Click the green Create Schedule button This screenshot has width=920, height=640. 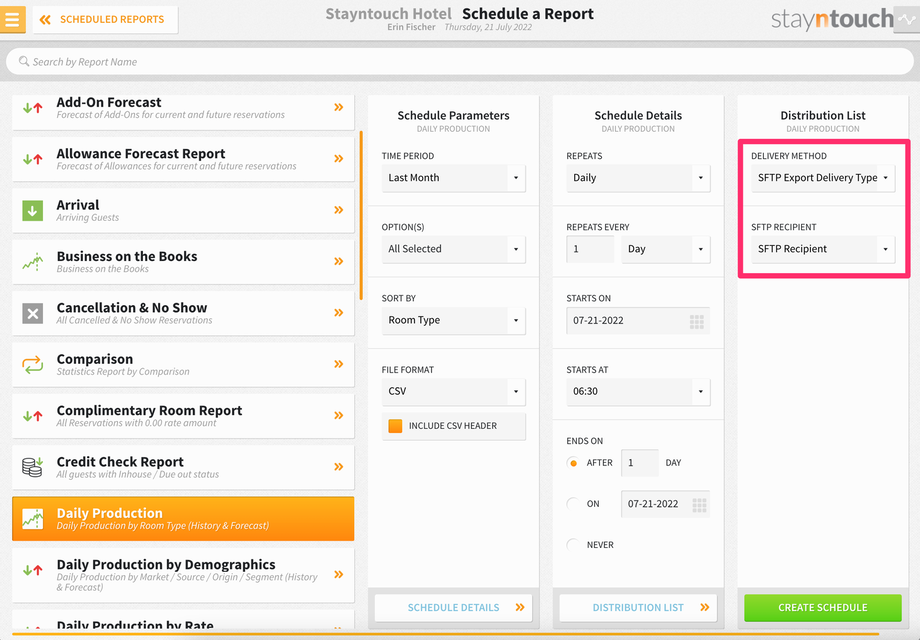point(823,608)
